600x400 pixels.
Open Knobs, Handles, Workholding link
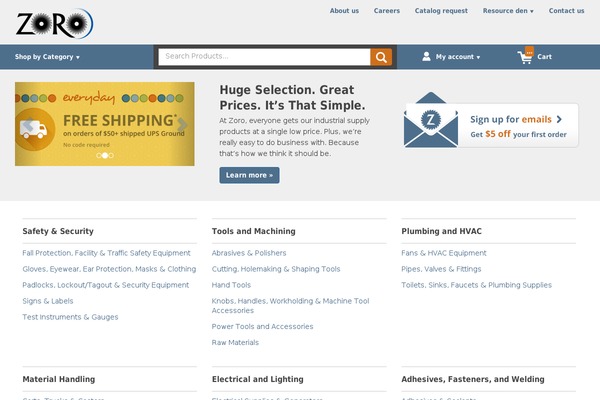click(290, 306)
